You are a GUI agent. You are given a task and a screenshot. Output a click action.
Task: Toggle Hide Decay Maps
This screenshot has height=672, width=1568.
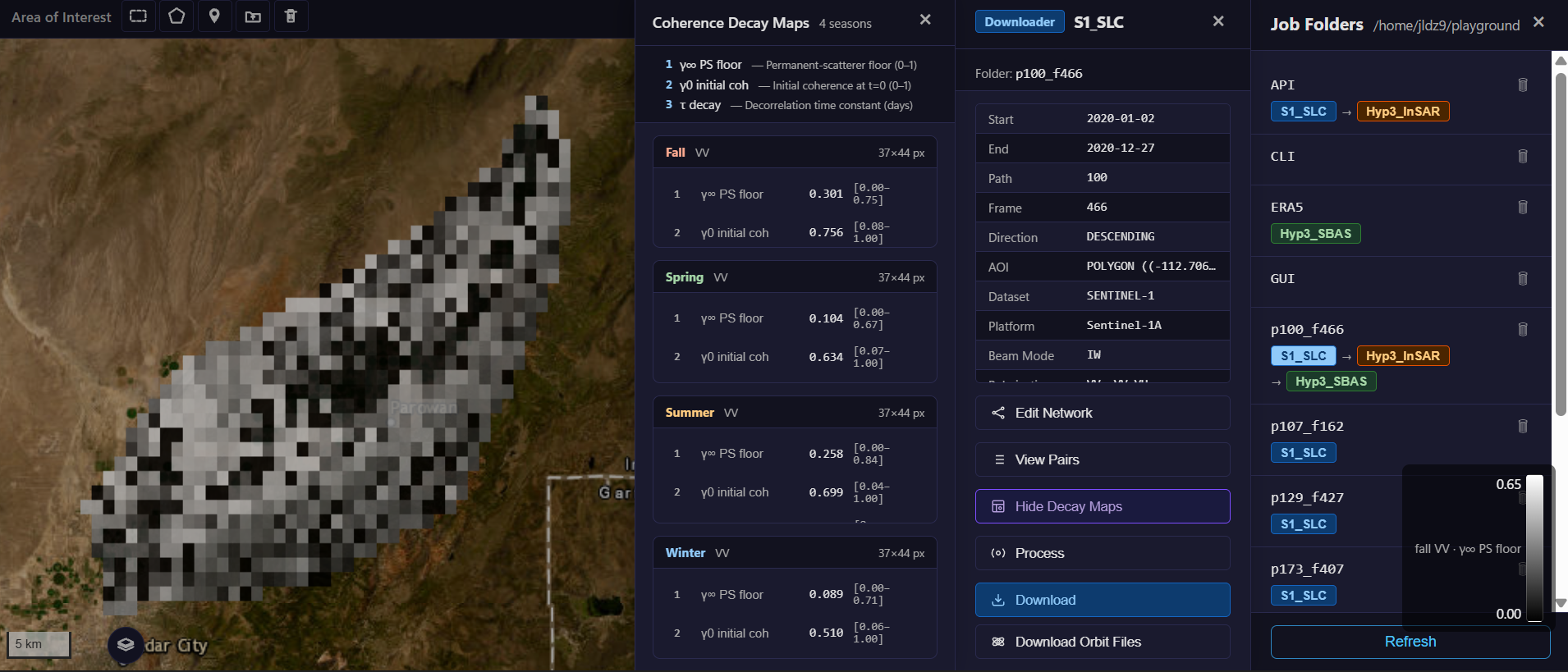pyautogui.click(x=1102, y=506)
